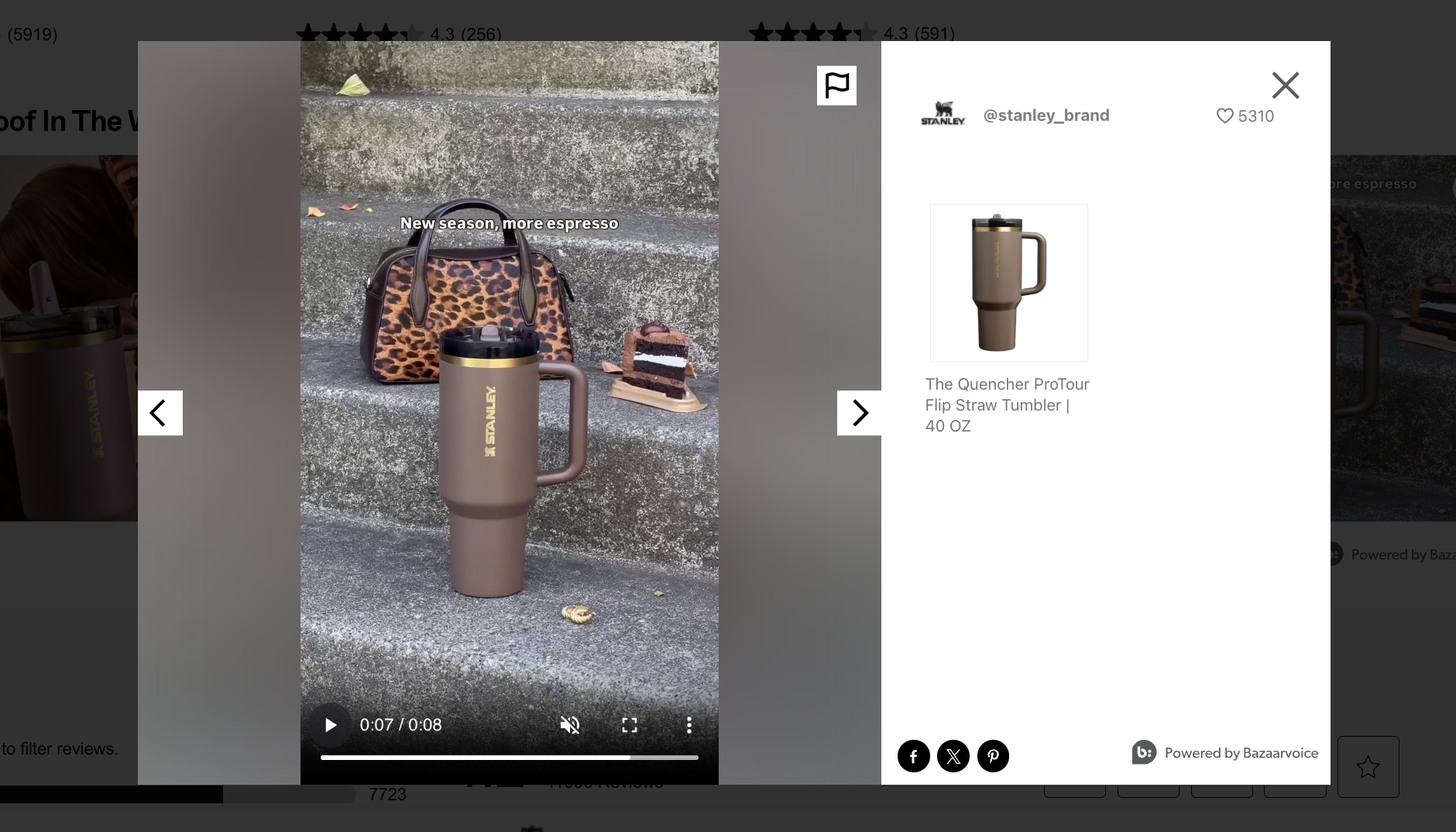
Task: Close the video lightbox
Action: click(x=1286, y=85)
